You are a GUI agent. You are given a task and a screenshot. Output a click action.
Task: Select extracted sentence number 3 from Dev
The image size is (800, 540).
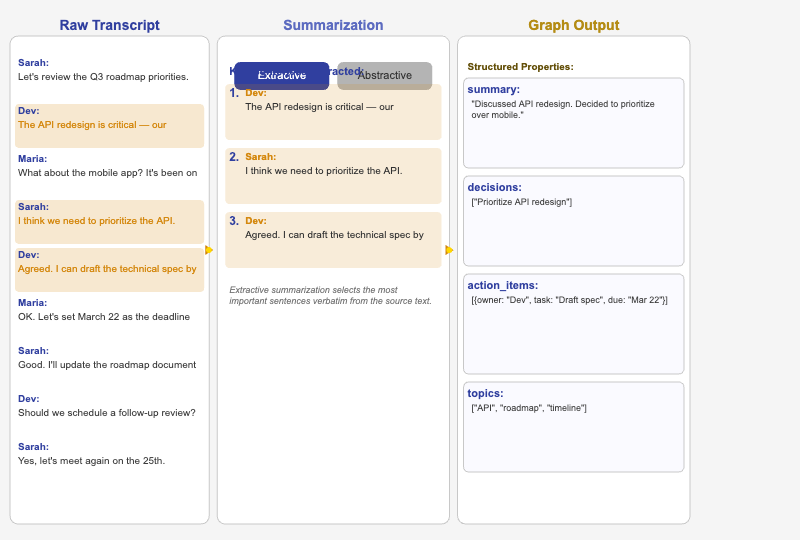[333, 240]
